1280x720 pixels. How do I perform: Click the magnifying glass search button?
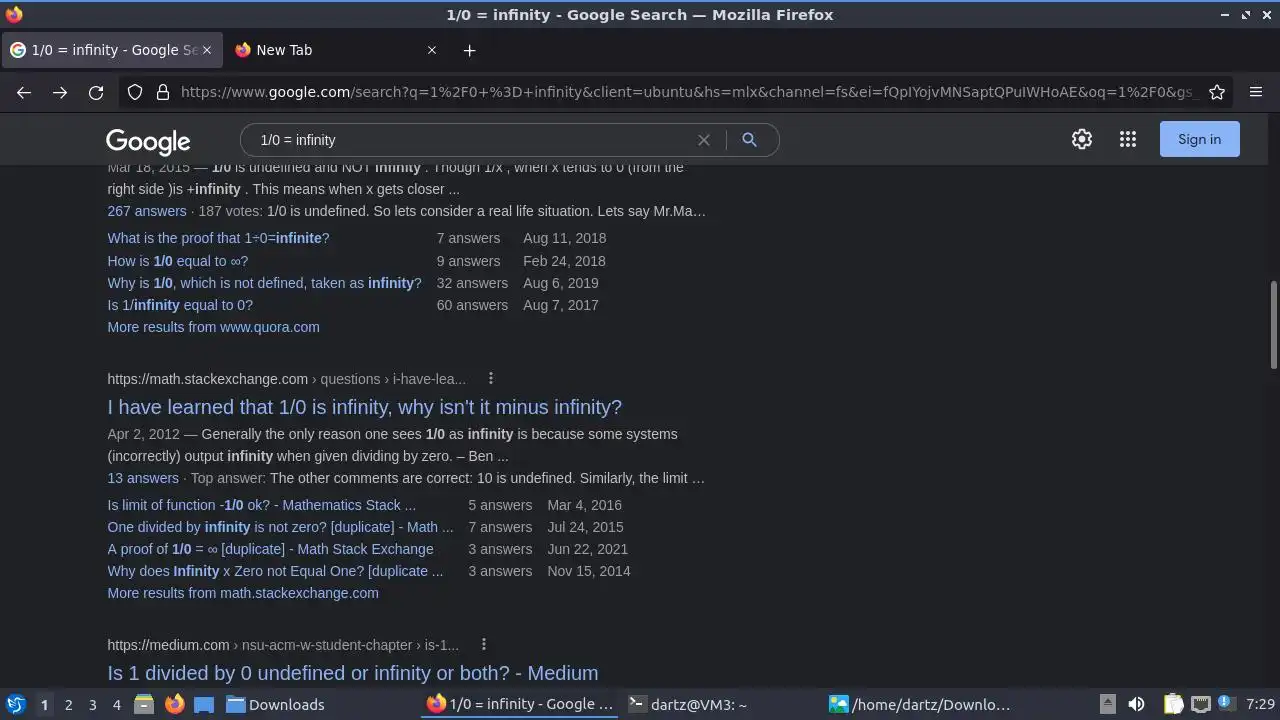tap(749, 140)
